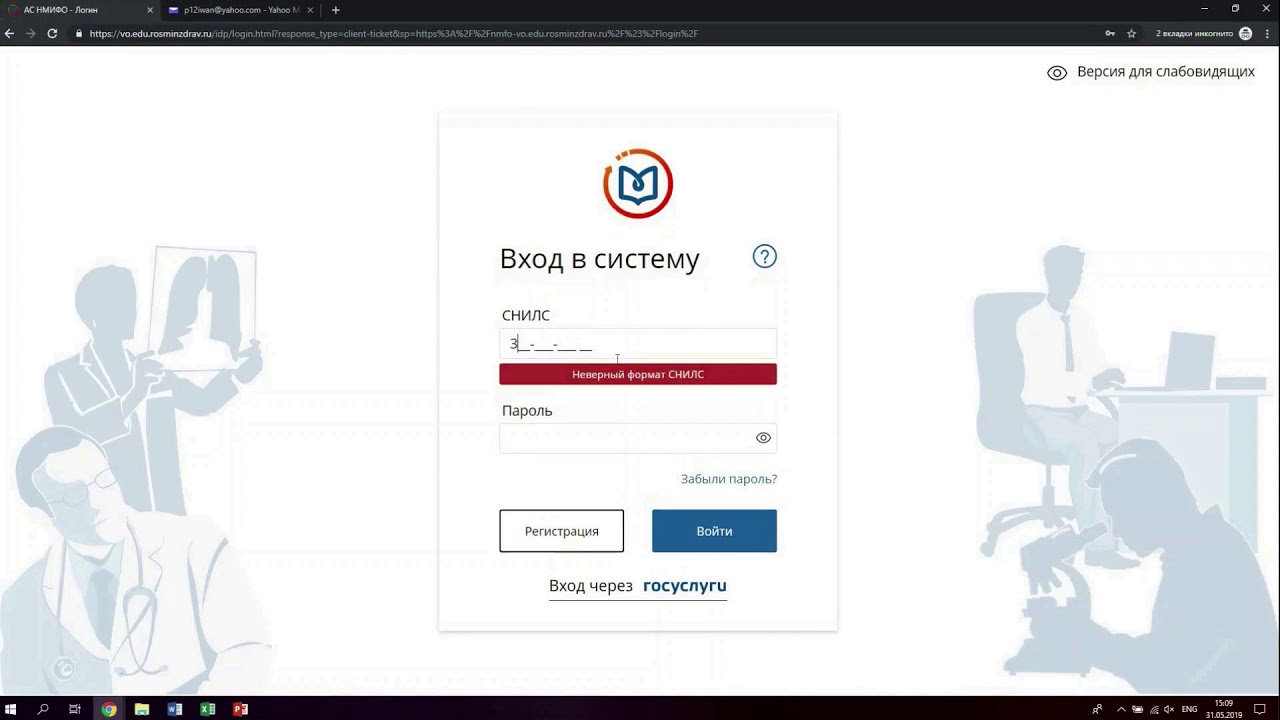Image resolution: width=1280 pixels, height=720 pixels.
Task: Check battery status tray icon
Action: pyautogui.click(x=1137, y=709)
